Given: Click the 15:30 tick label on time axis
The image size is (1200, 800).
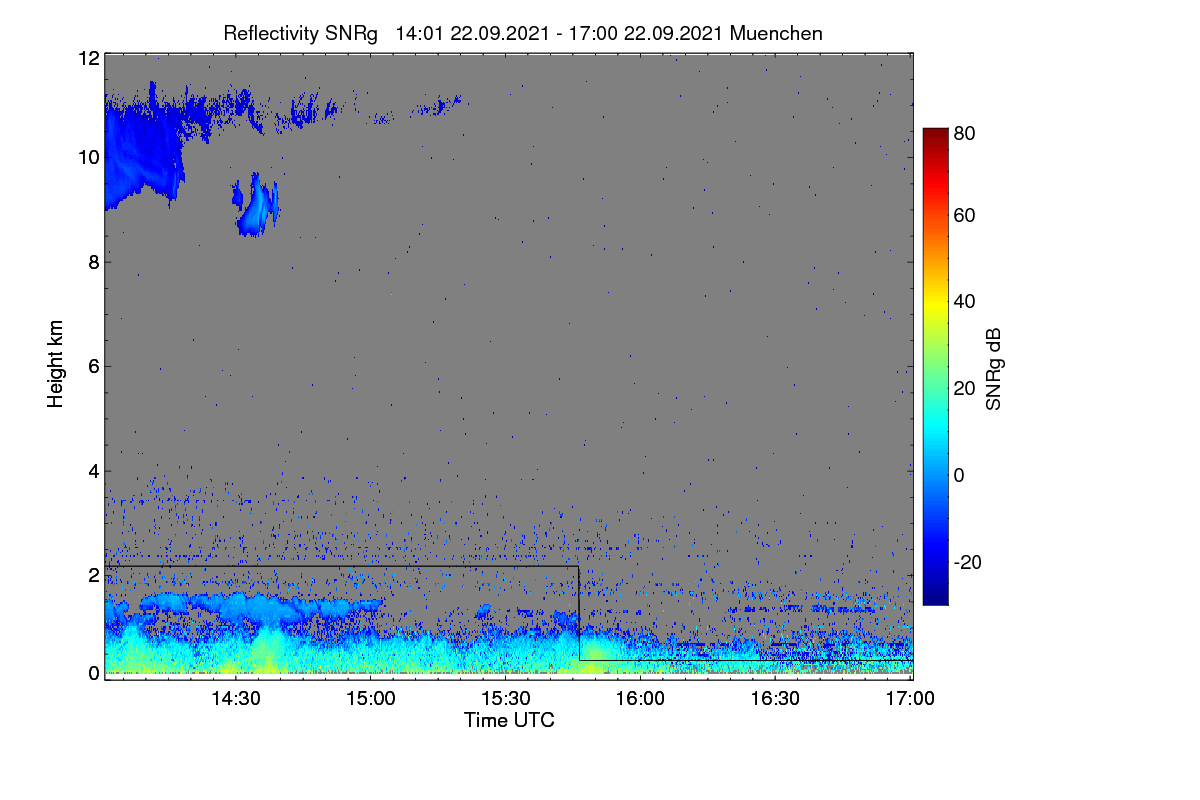Looking at the screenshot, I should click(x=505, y=700).
